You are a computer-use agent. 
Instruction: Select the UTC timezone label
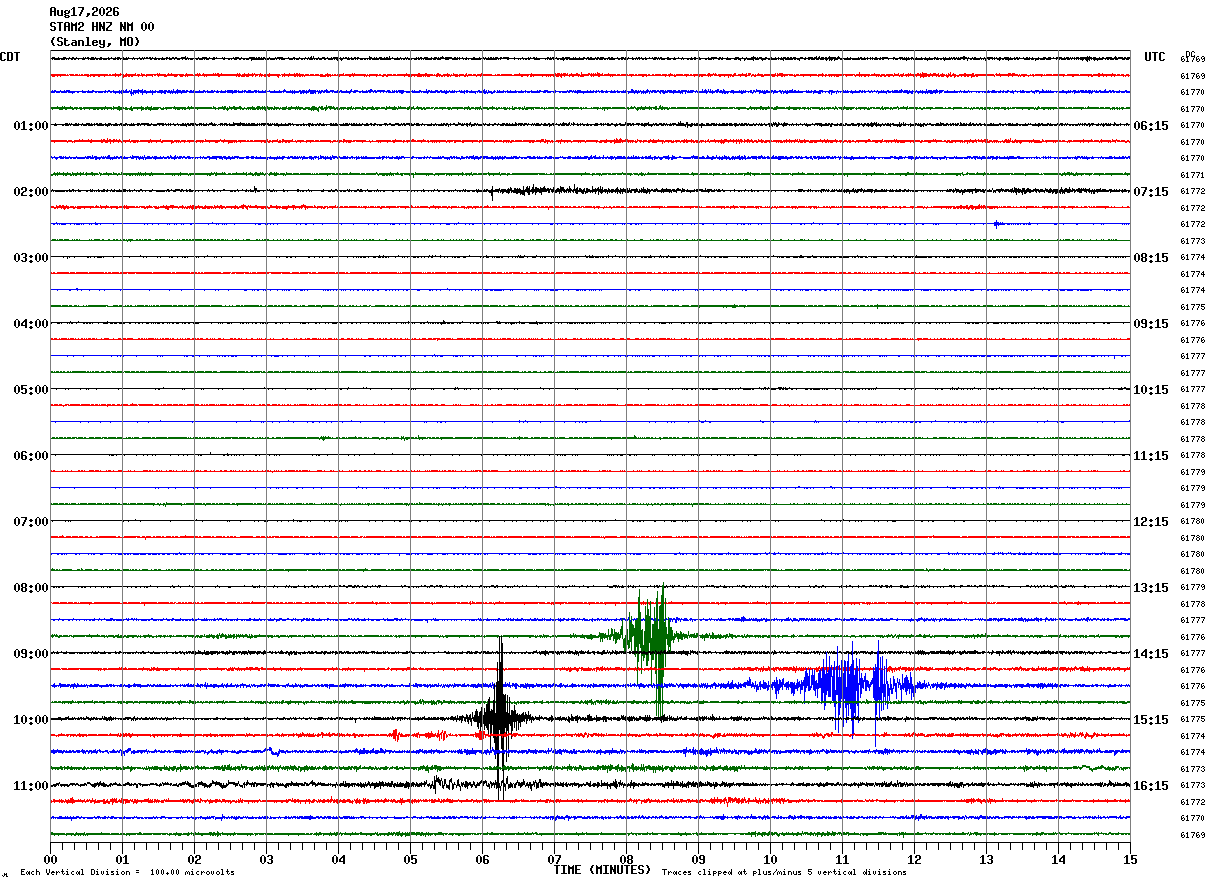coord(1155,57)
